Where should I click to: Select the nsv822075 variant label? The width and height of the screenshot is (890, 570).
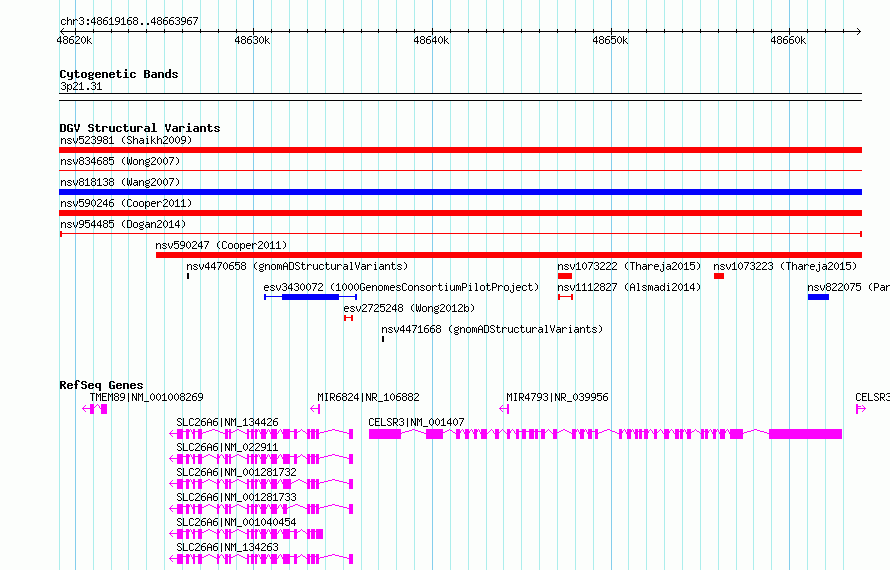pos(848,287)
